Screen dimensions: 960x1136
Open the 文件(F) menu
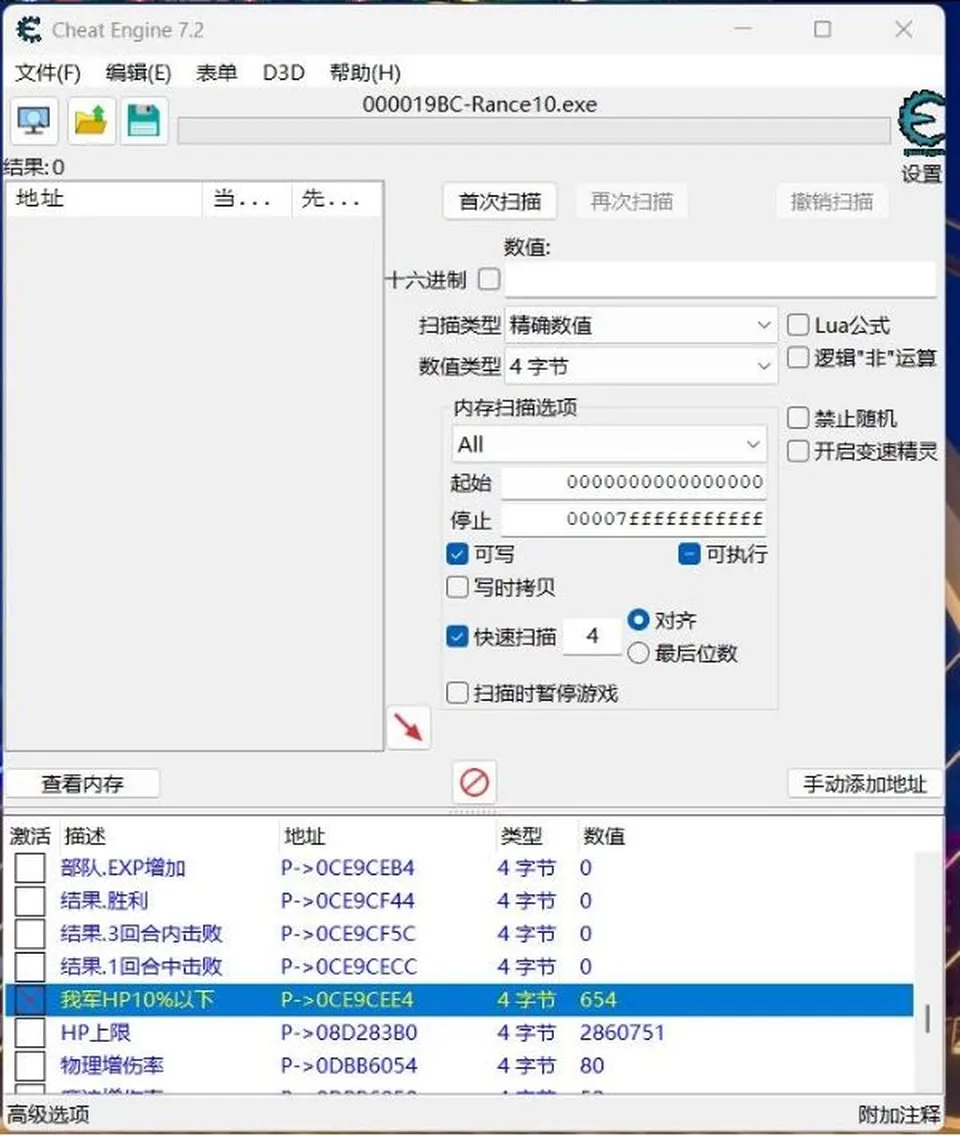click(48, 72)
